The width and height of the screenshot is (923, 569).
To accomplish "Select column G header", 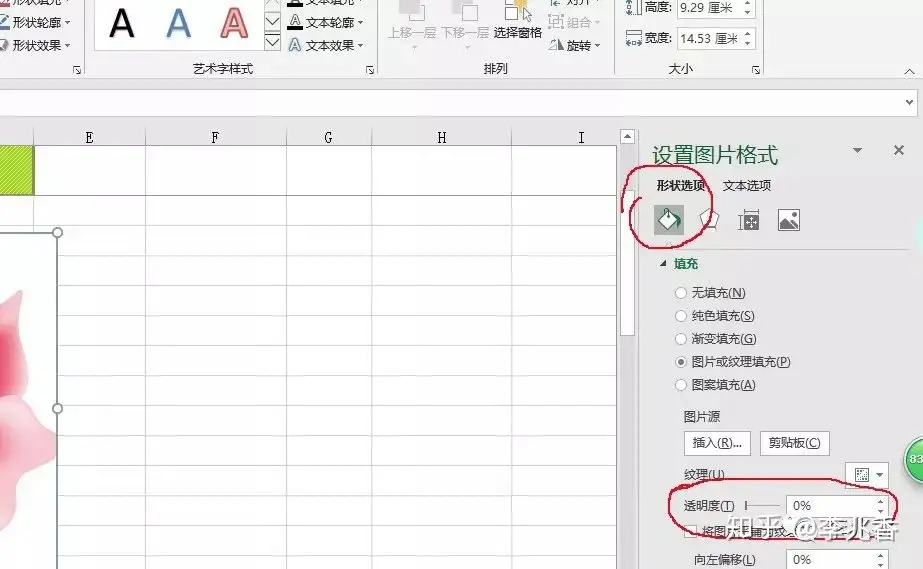I will coord(328,137).
